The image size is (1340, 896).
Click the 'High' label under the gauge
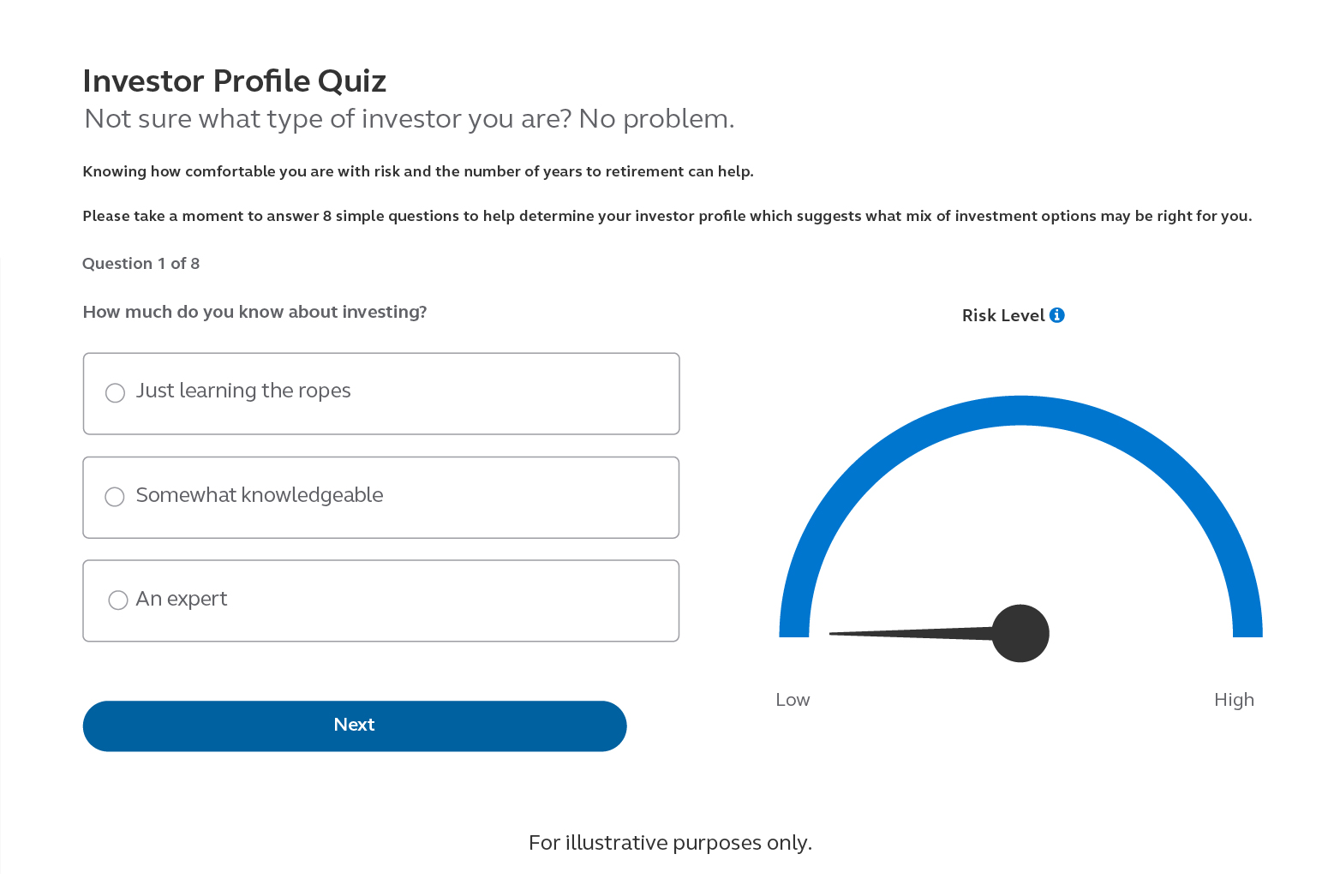1234,699
